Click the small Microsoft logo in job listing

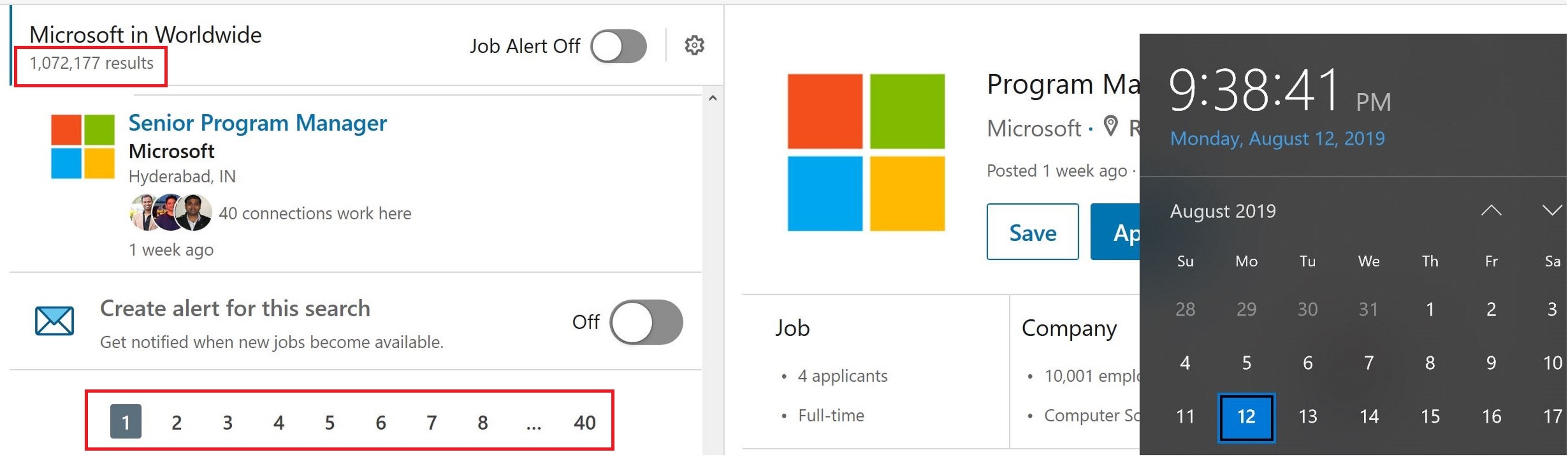pos(83,147)
